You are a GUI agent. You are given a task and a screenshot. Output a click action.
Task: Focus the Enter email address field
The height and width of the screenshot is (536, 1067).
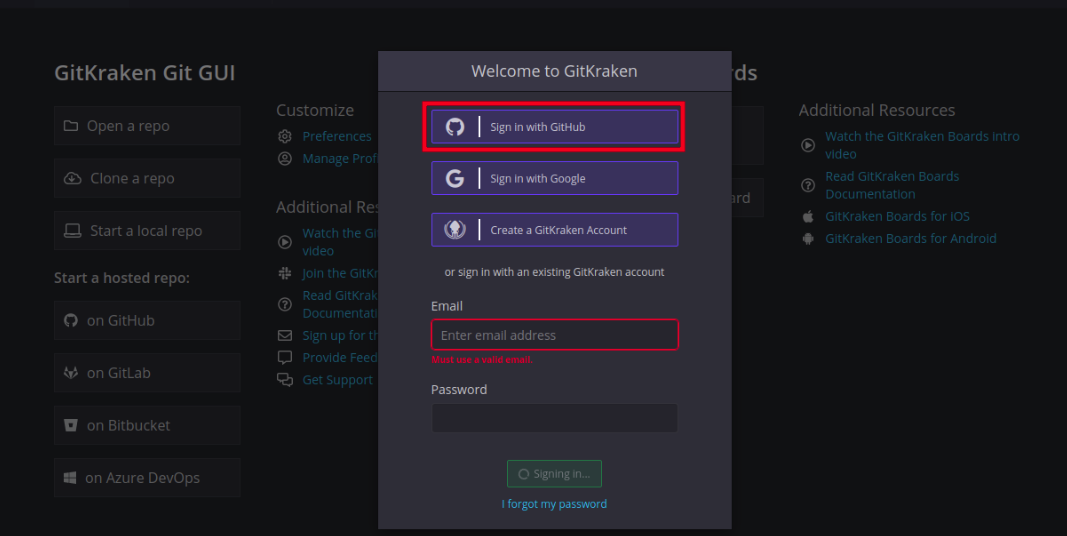(555, 335)
